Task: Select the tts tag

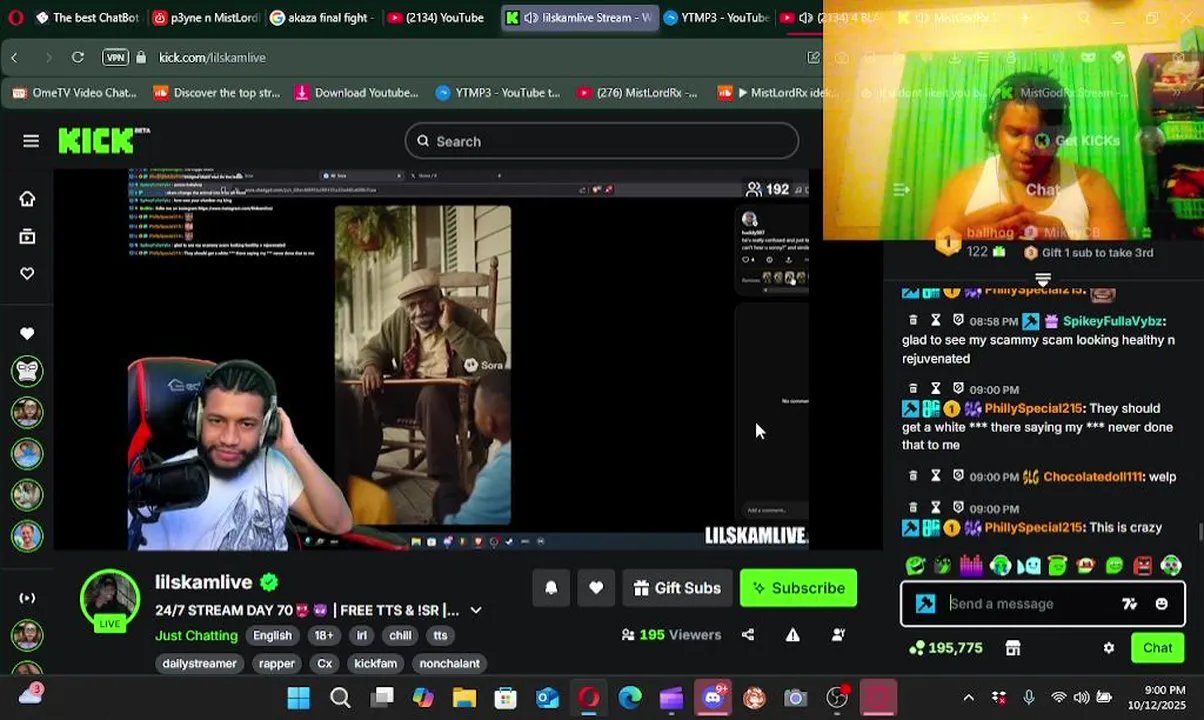Action: [x=440, y=635]
